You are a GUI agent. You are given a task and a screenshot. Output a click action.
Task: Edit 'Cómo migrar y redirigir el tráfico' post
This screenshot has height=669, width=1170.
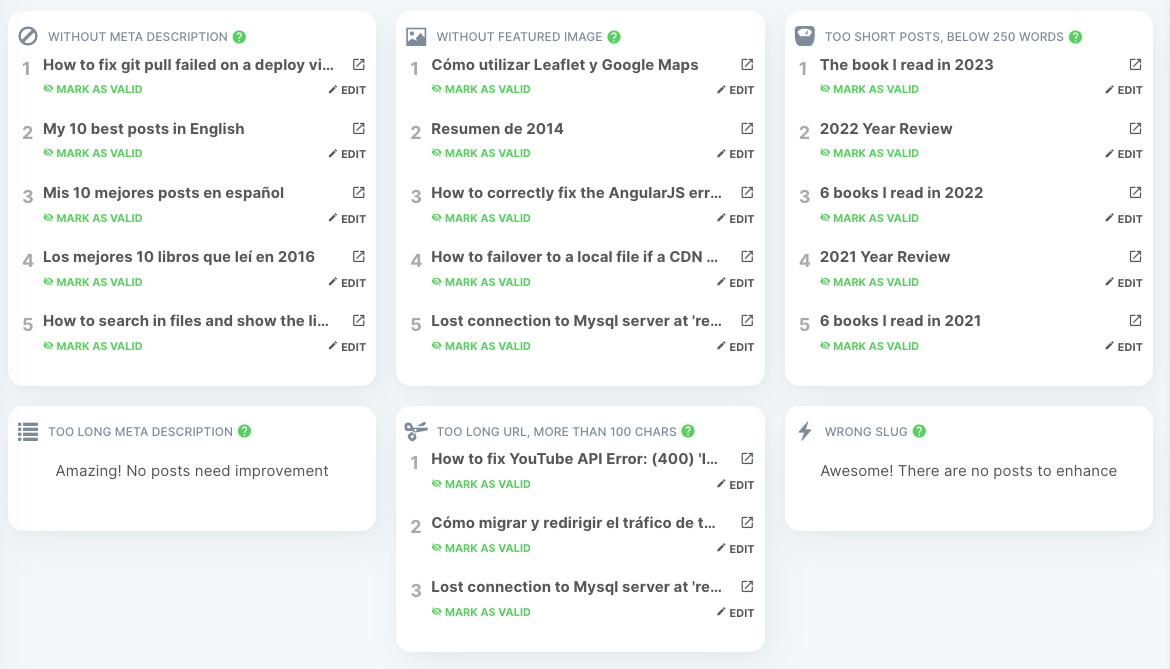[x=735, y=548]
